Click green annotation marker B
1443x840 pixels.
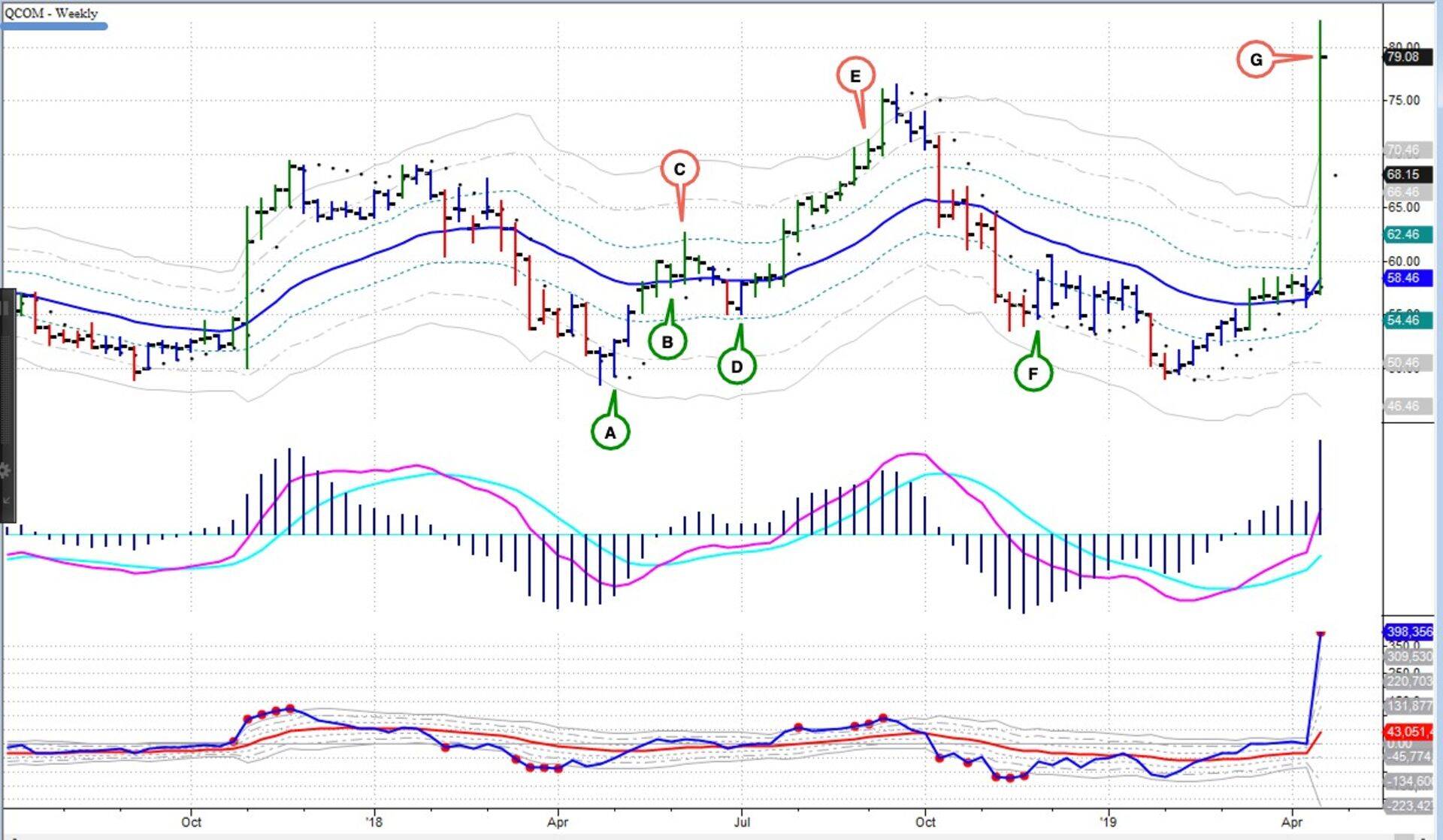[x=667, y=343]
